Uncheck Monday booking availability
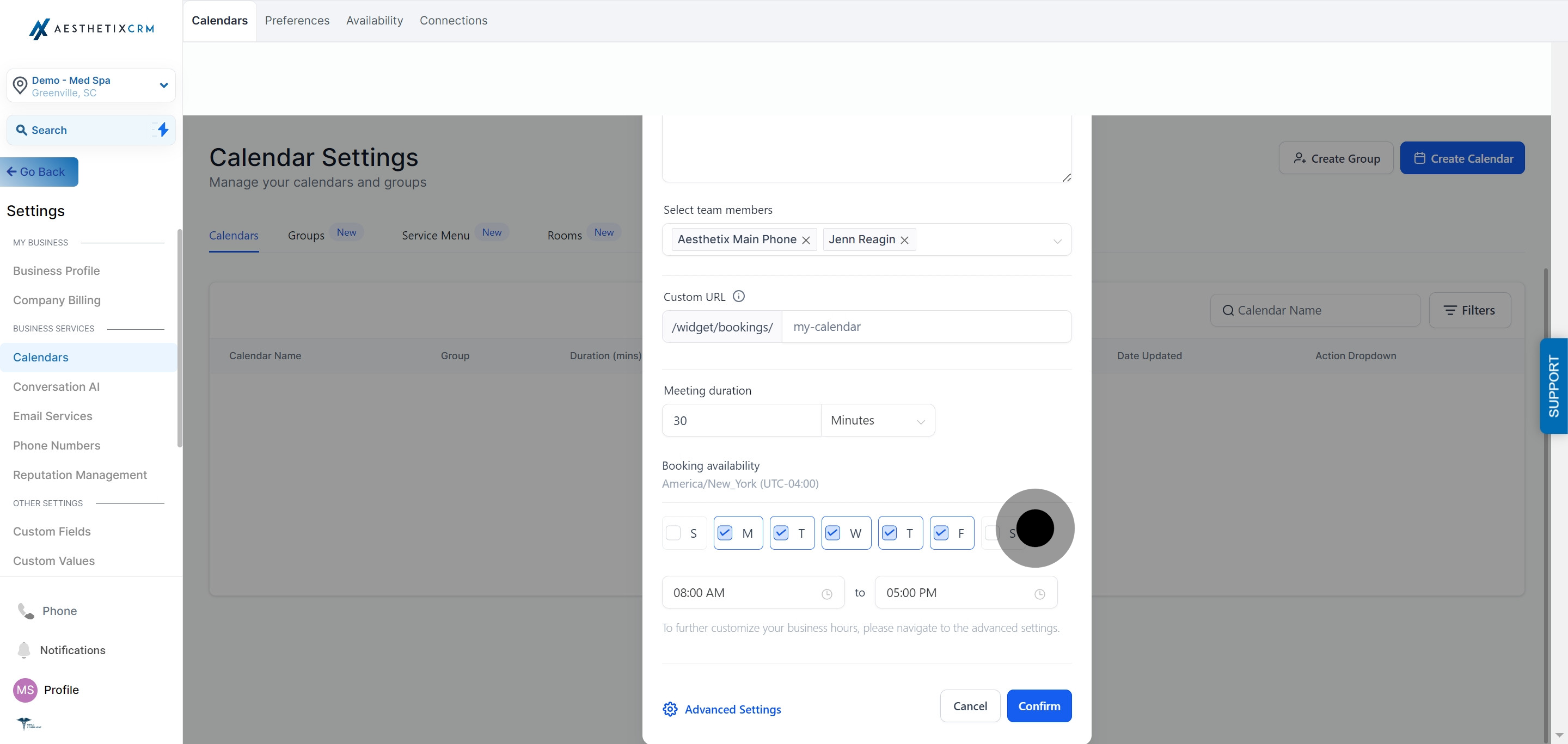The height and width of the screenshot is (744, 1568). tap(725, 533)
